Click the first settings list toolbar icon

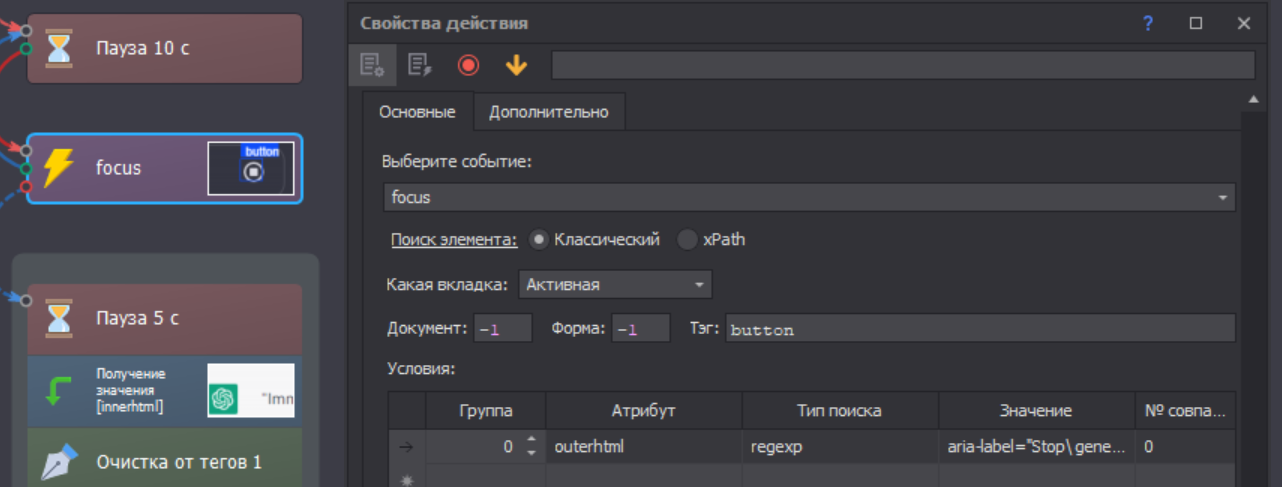tap(372, 66)
